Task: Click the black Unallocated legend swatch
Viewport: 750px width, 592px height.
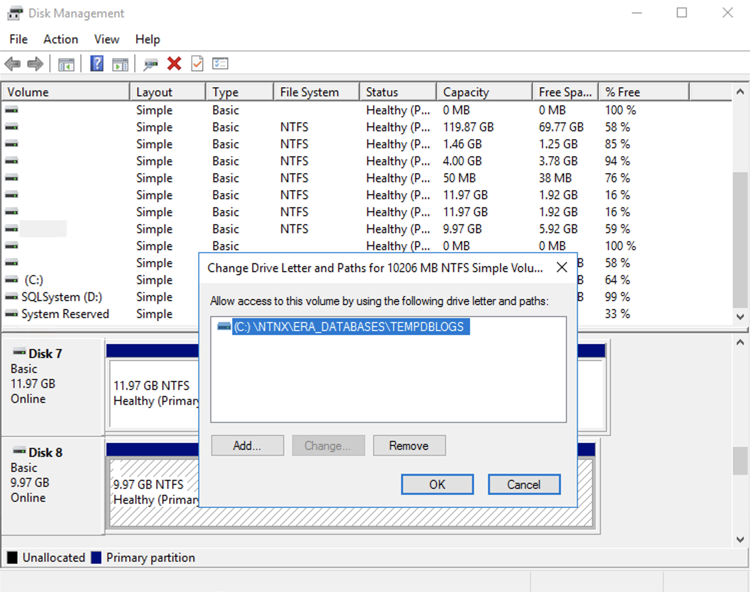Action: (x=12, y=558)
